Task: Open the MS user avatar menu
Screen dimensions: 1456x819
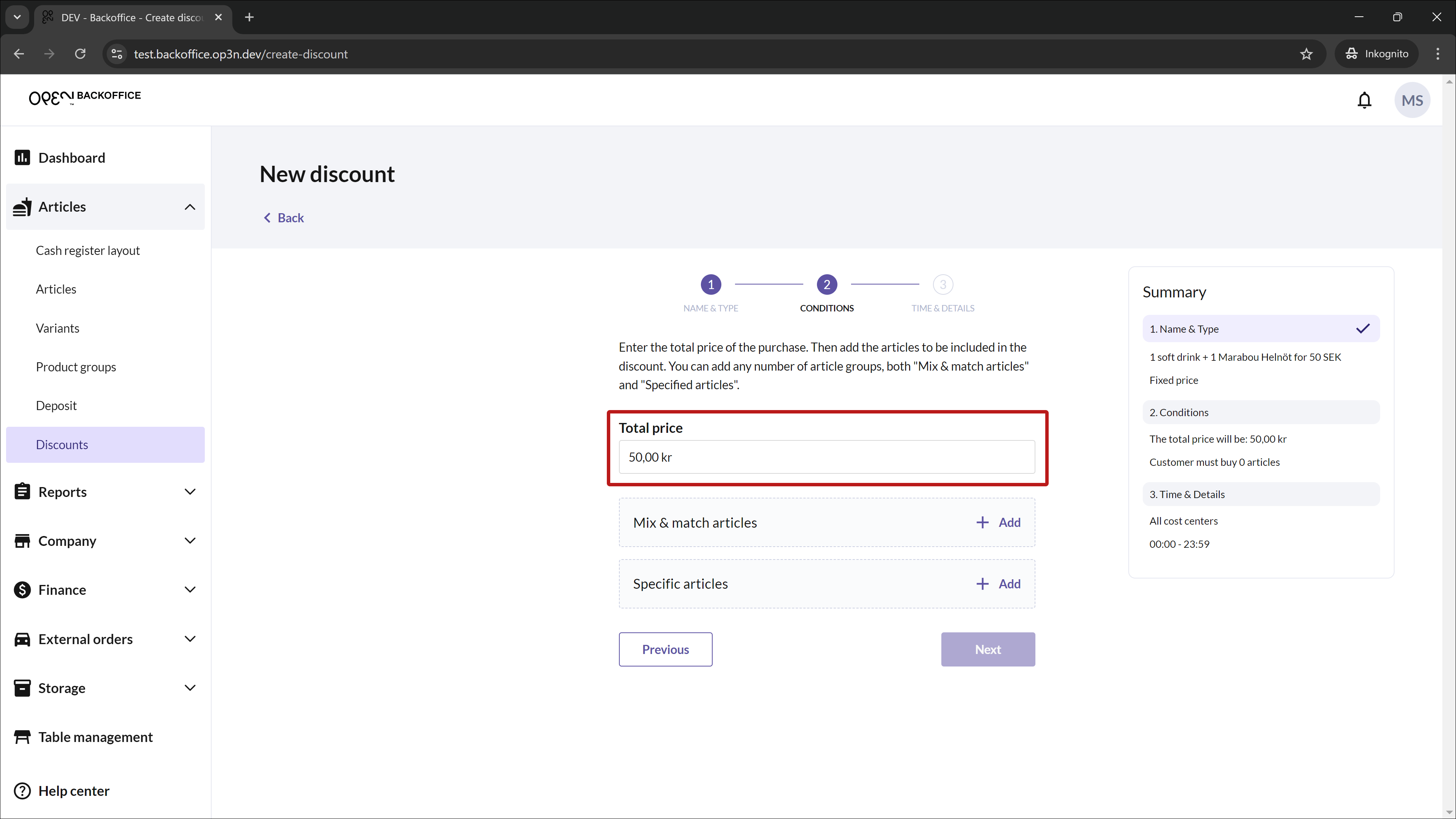Action: pos(1412,100)
